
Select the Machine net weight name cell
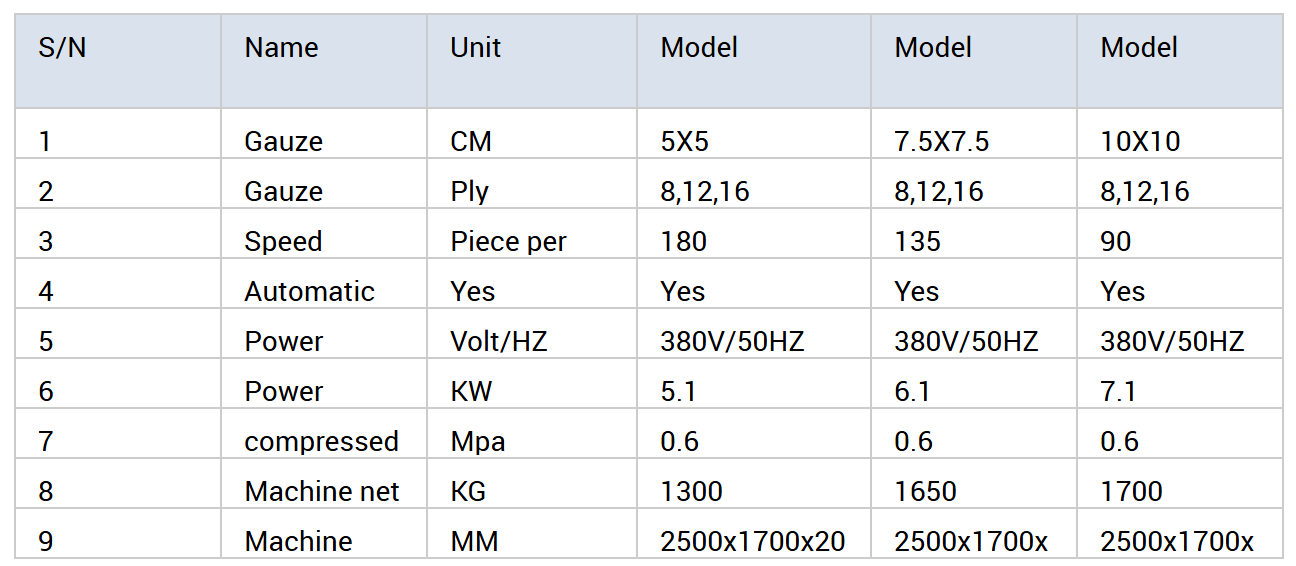point(321,492)
